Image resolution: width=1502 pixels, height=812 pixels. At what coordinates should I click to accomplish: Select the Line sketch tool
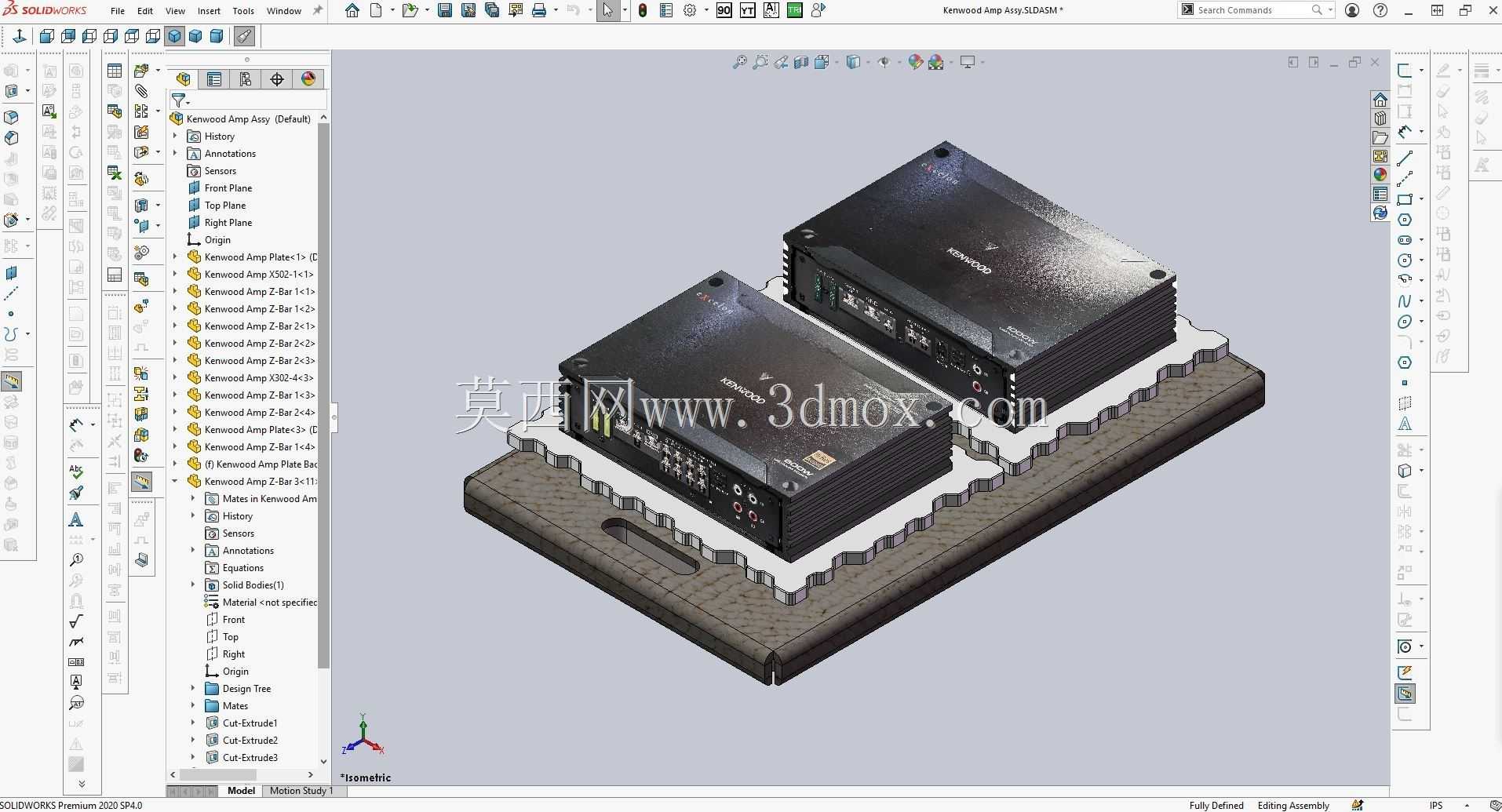[x=1405, y=158]
